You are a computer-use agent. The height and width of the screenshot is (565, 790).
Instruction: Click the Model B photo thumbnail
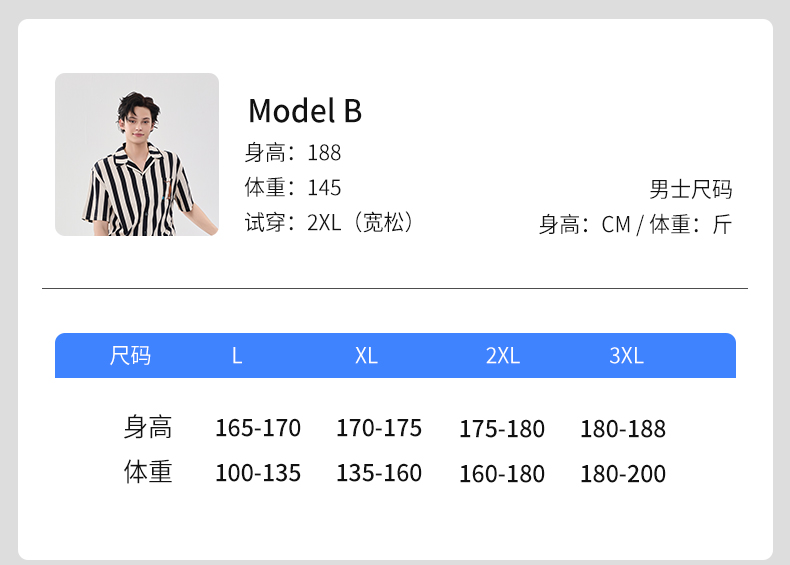pyautogui.click(x=137, y=155)
